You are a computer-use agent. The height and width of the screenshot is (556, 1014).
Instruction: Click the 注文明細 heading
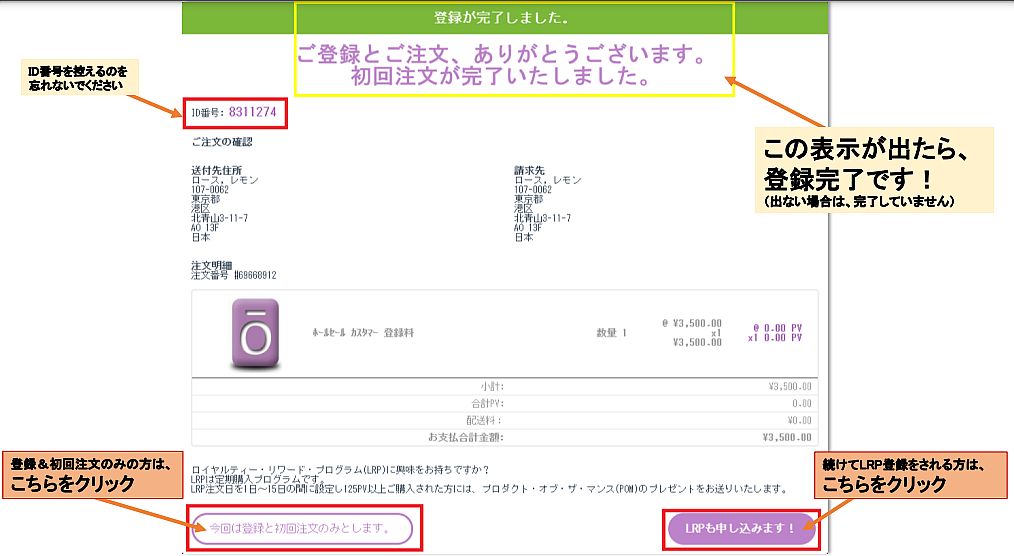tap(211, 265)
